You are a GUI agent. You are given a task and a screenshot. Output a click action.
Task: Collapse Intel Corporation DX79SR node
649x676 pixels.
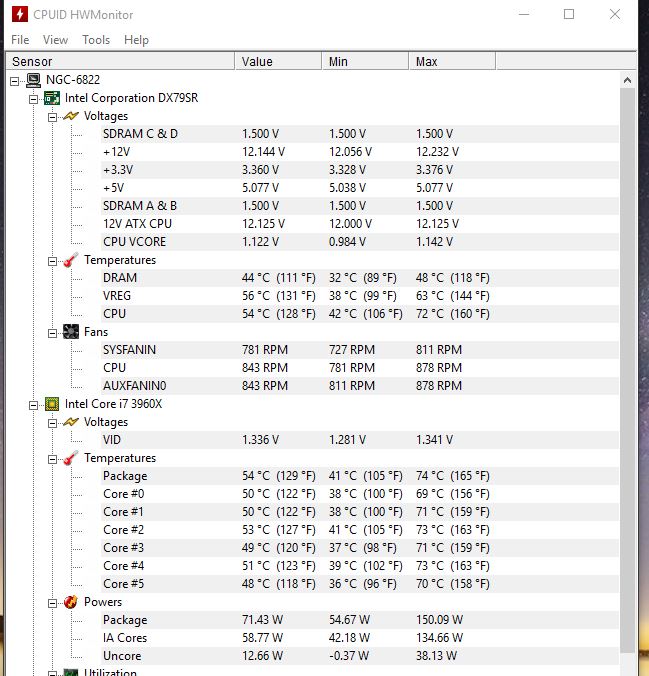click(x=34, y=99)
